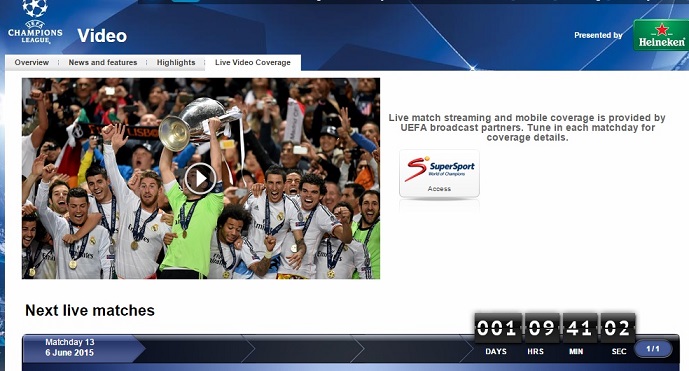Click the Video page heading
The height and width of the screenshot is (371, 689).
click(x=102, y=36)
